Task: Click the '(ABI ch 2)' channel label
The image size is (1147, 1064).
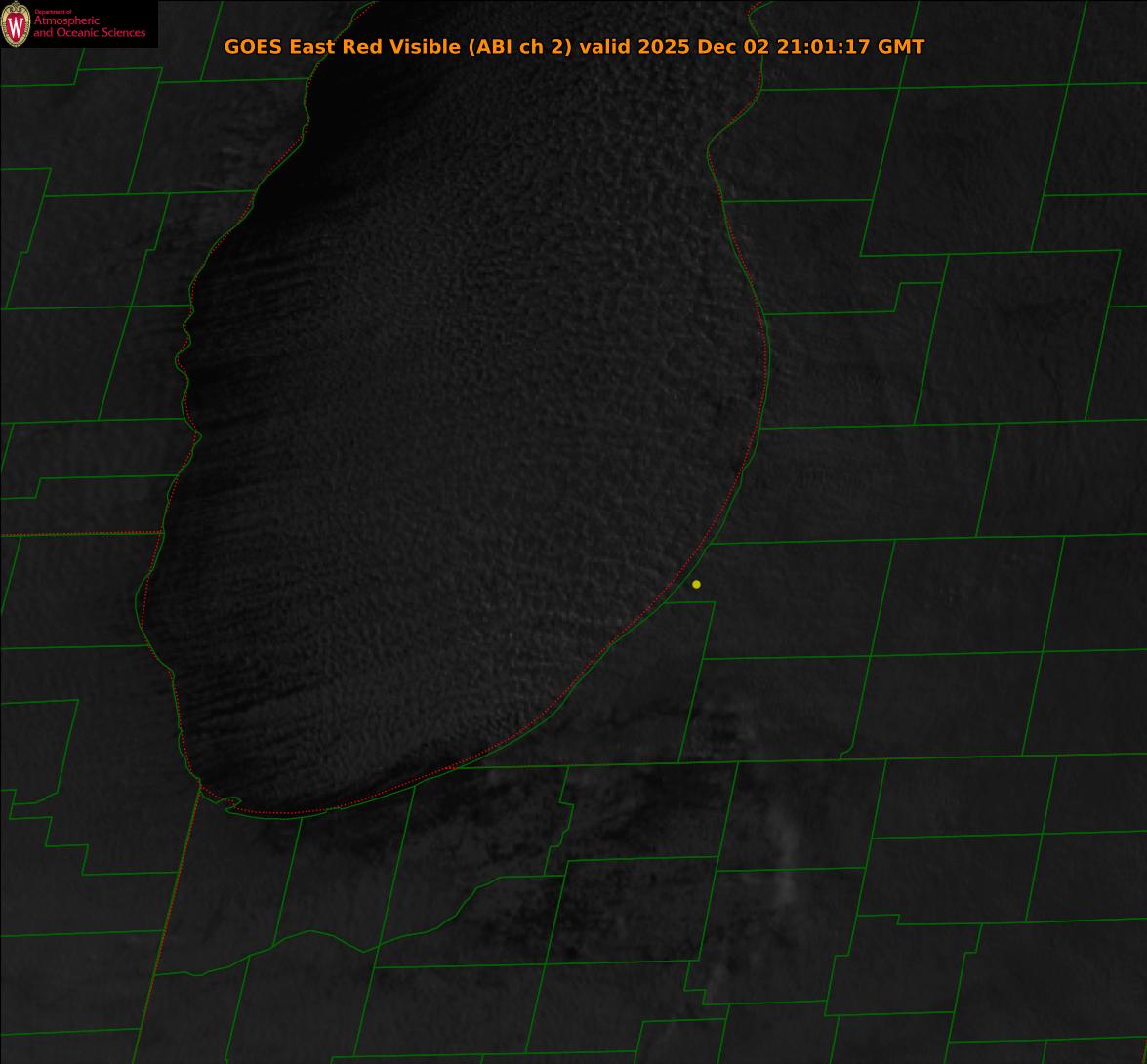Action: pyautogui.click(x=520, y=47)
